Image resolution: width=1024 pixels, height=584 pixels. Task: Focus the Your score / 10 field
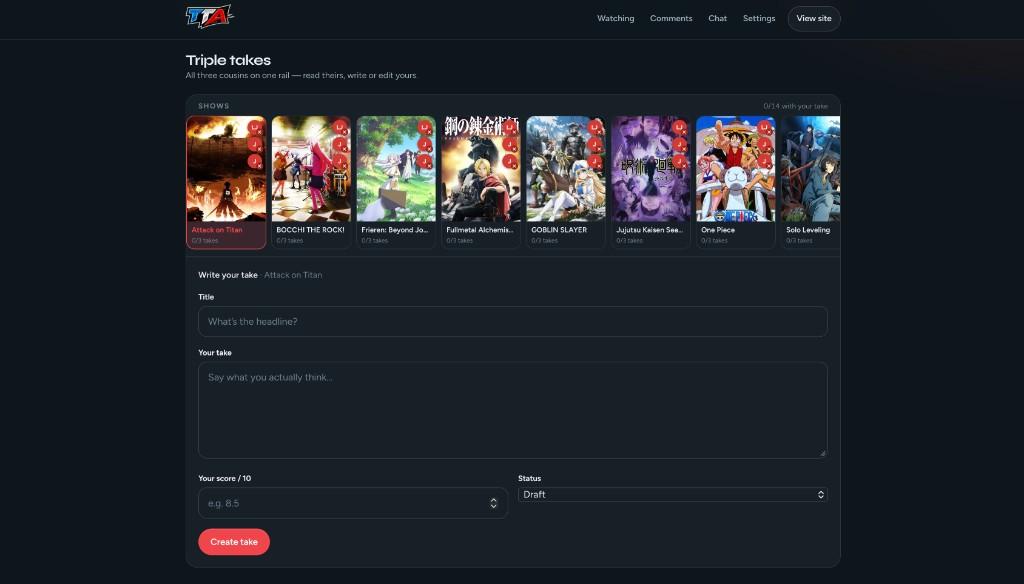[353, 503]
